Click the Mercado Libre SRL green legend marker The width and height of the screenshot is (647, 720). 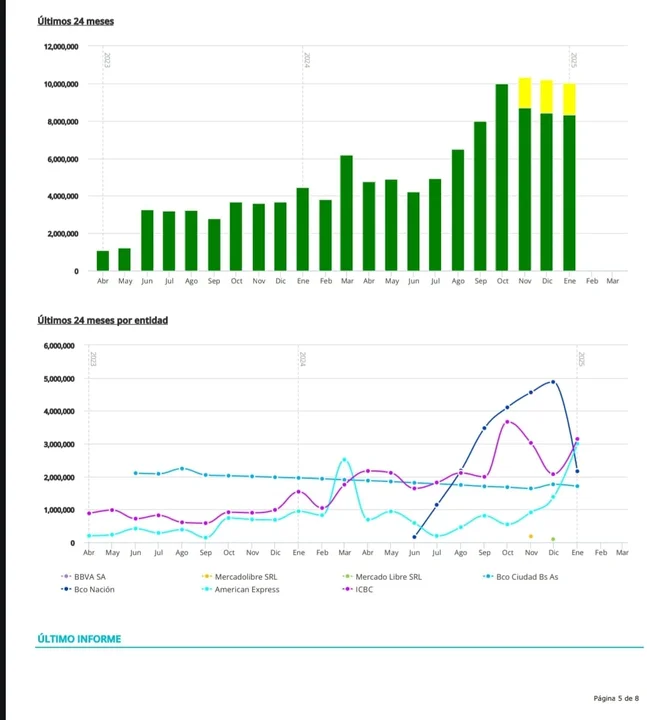(348, 577)
